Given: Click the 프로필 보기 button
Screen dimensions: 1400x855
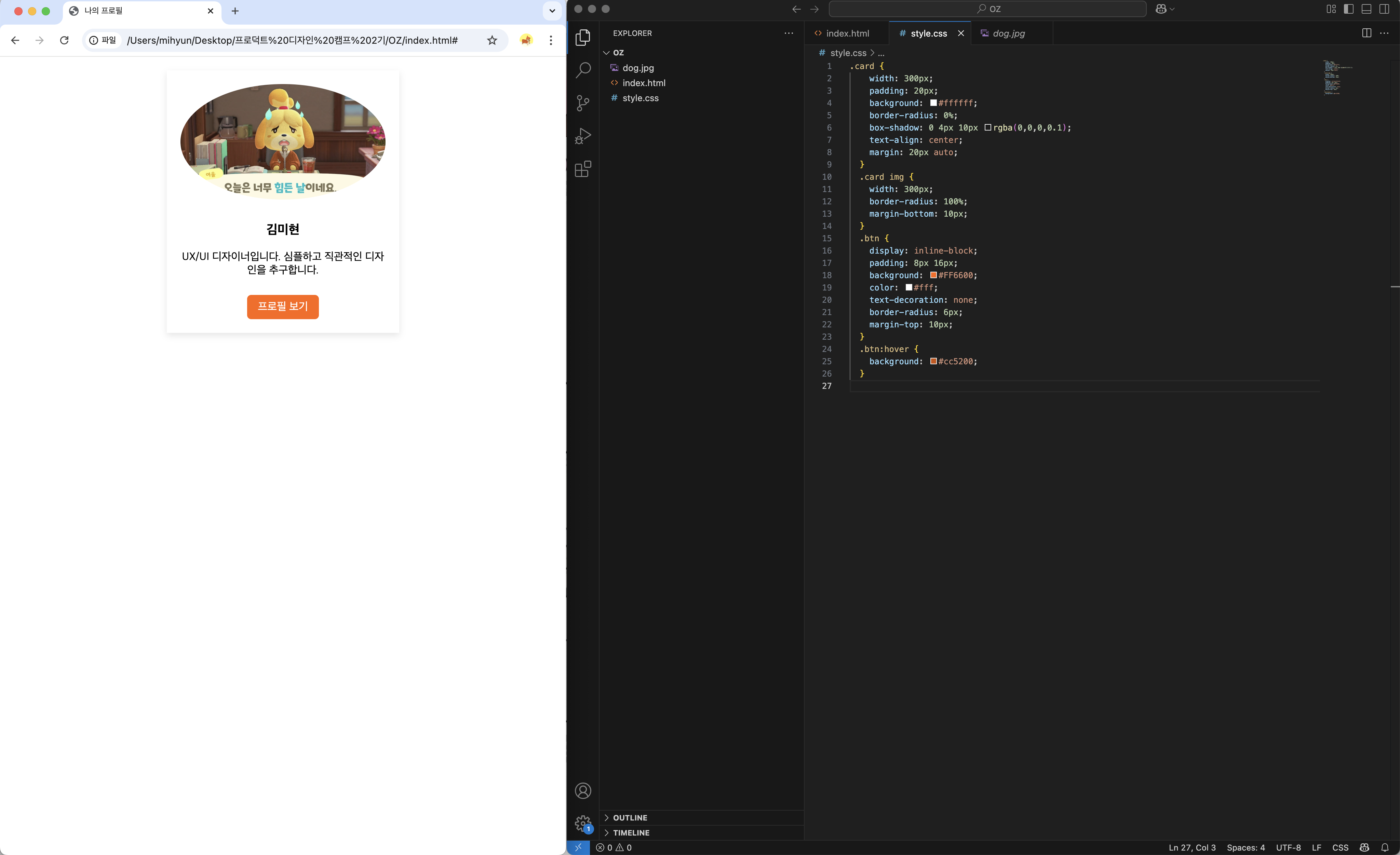Looking at the screenshot, I should tap(282, 307).
